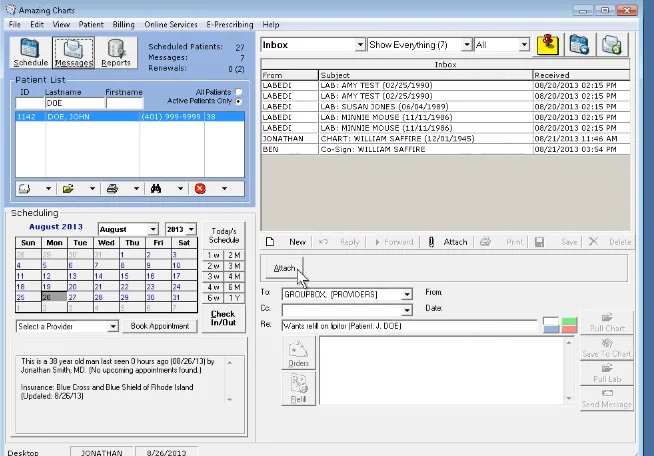Image resolution: width=654 pixels, height=456 pixels.
Task: Open the Help menu
Action: [x=271, y=25]
